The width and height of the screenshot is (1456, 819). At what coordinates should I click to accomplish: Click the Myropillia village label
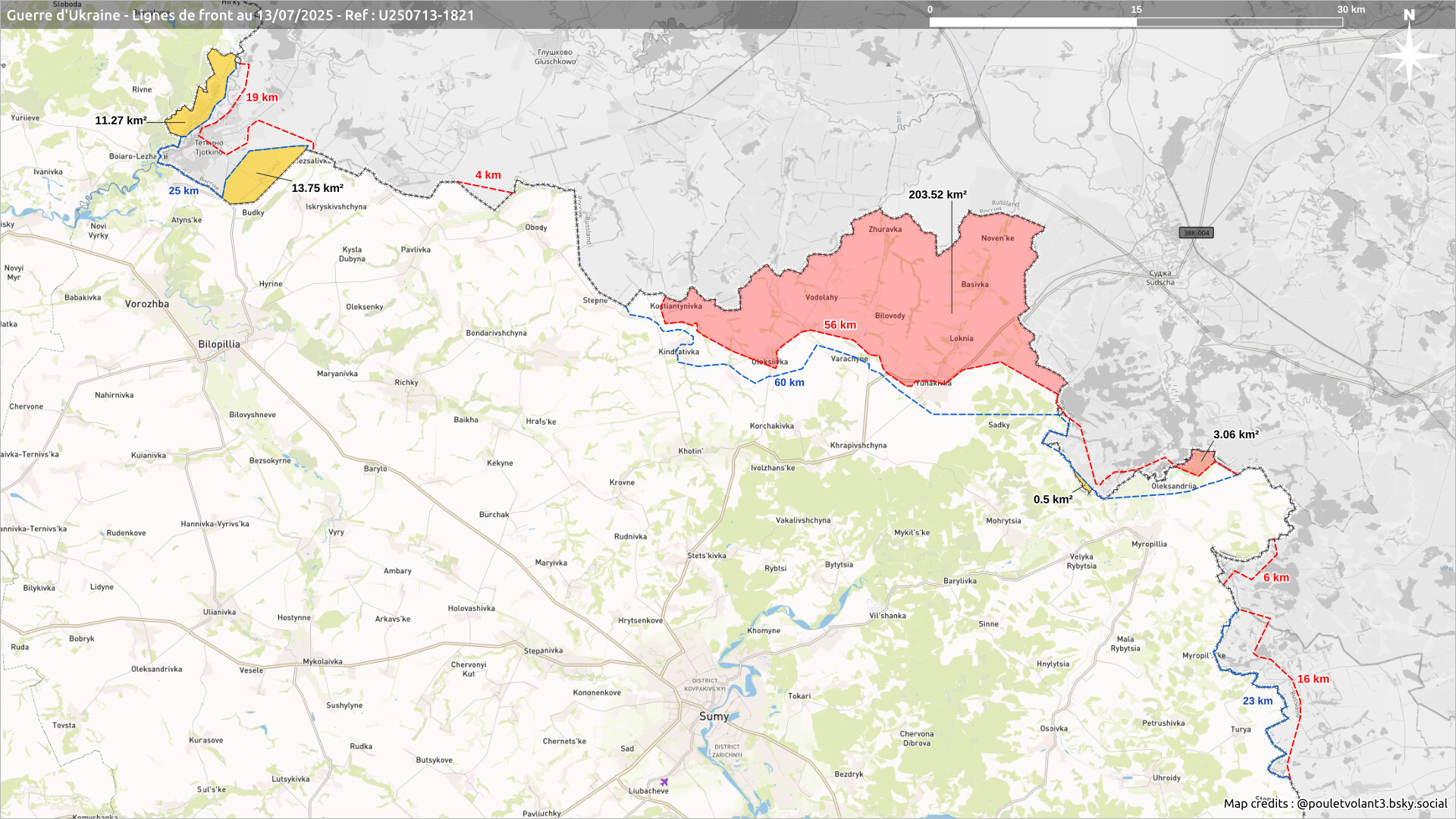point(1149,544)
